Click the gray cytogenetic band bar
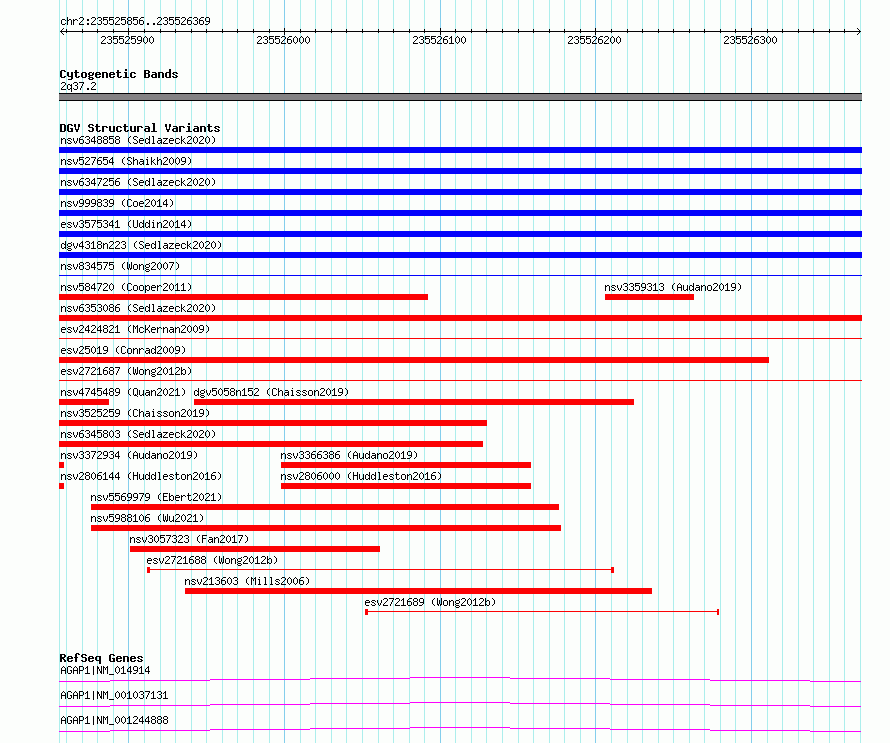The width and height of the screenshot is (890, 743). (x=460, y=97)
